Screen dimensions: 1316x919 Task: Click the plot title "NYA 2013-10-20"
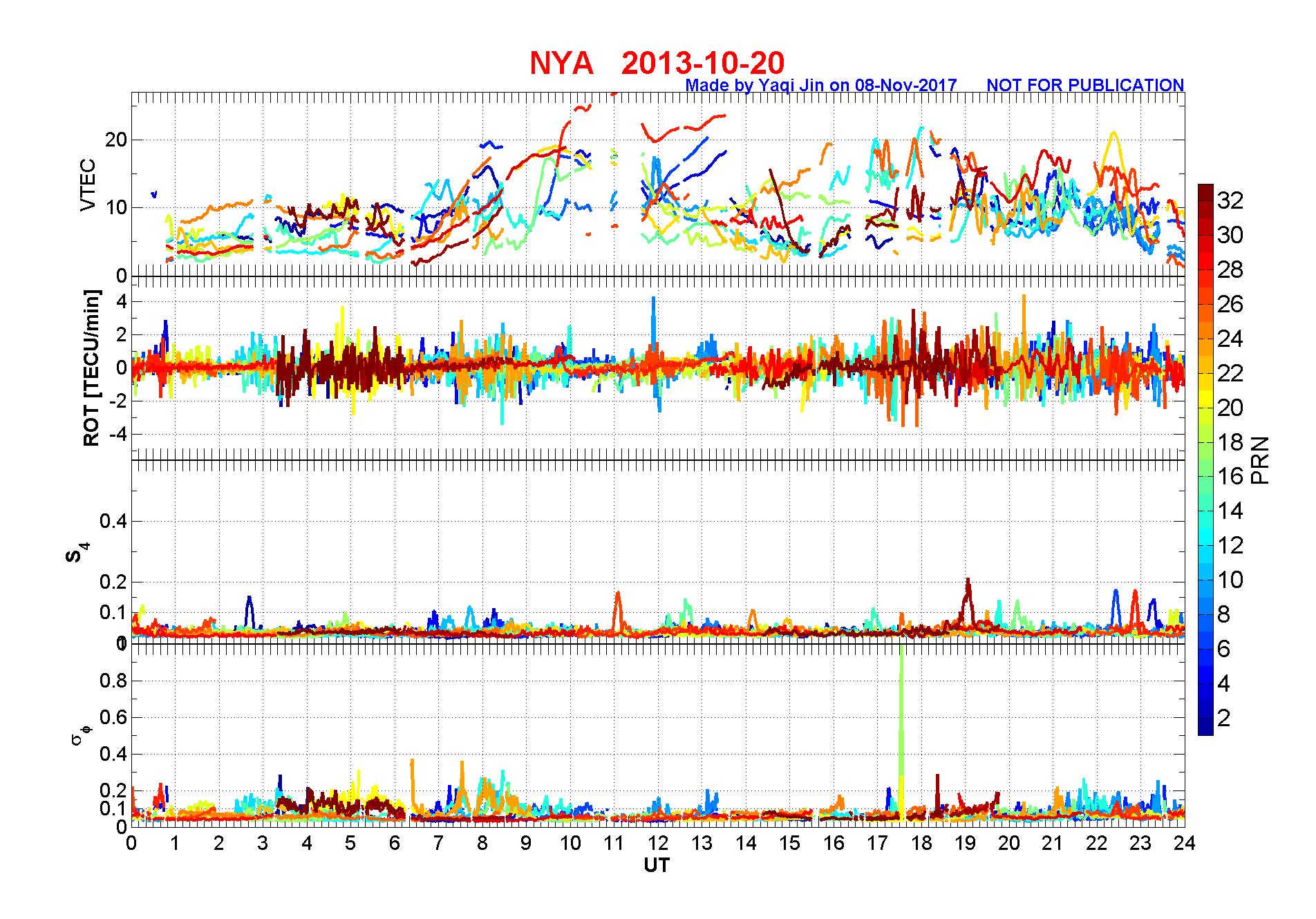click(657, 63)
